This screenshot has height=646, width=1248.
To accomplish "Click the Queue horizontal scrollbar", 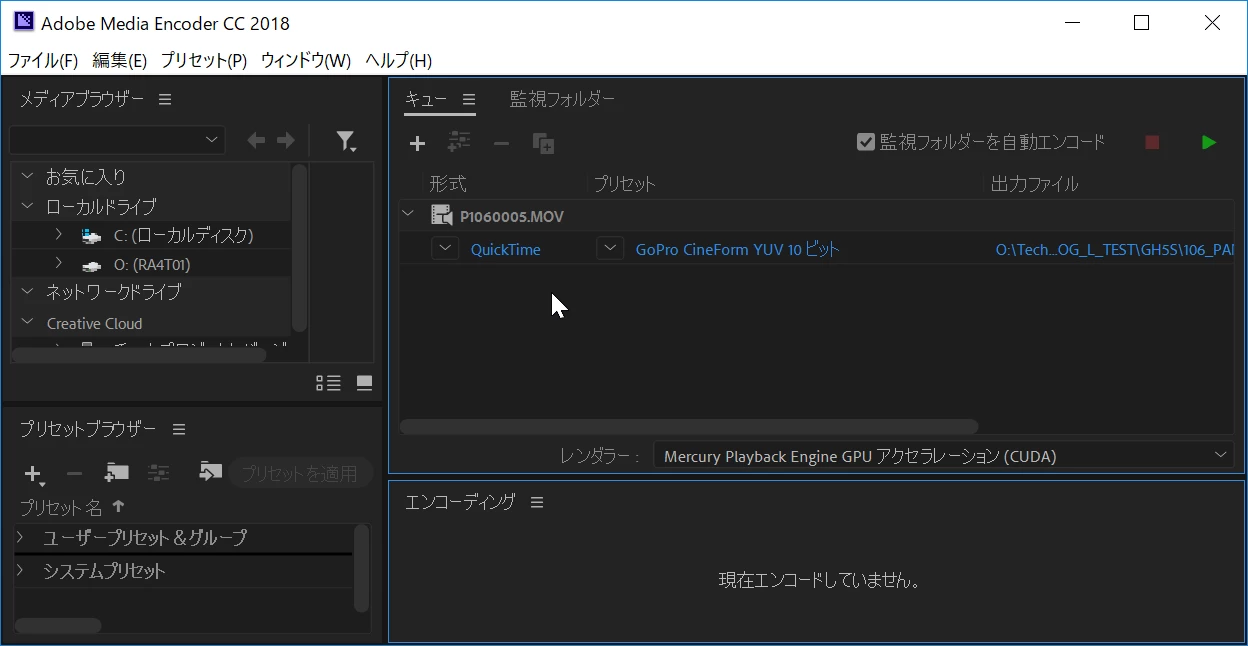I will pos(688,426).
